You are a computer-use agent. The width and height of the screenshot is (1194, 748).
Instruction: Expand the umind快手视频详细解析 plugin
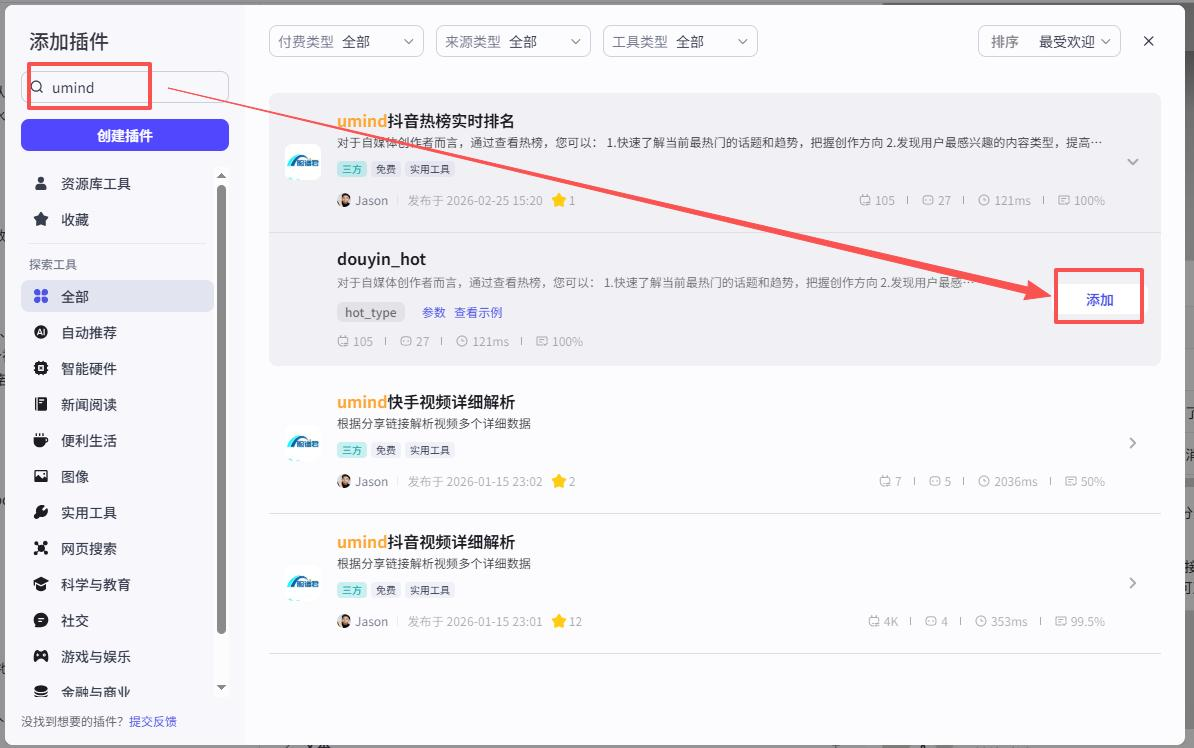[x=1132, y=443]
